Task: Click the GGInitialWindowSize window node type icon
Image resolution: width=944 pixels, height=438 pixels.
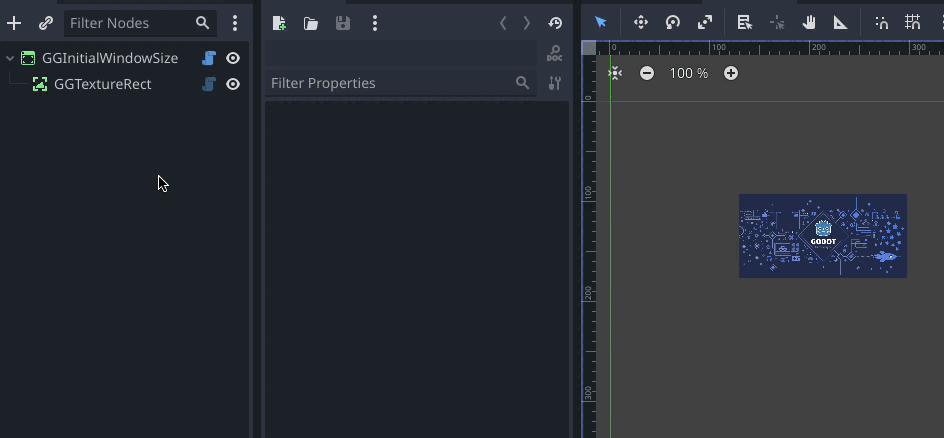Action: (x=28, y=58)
